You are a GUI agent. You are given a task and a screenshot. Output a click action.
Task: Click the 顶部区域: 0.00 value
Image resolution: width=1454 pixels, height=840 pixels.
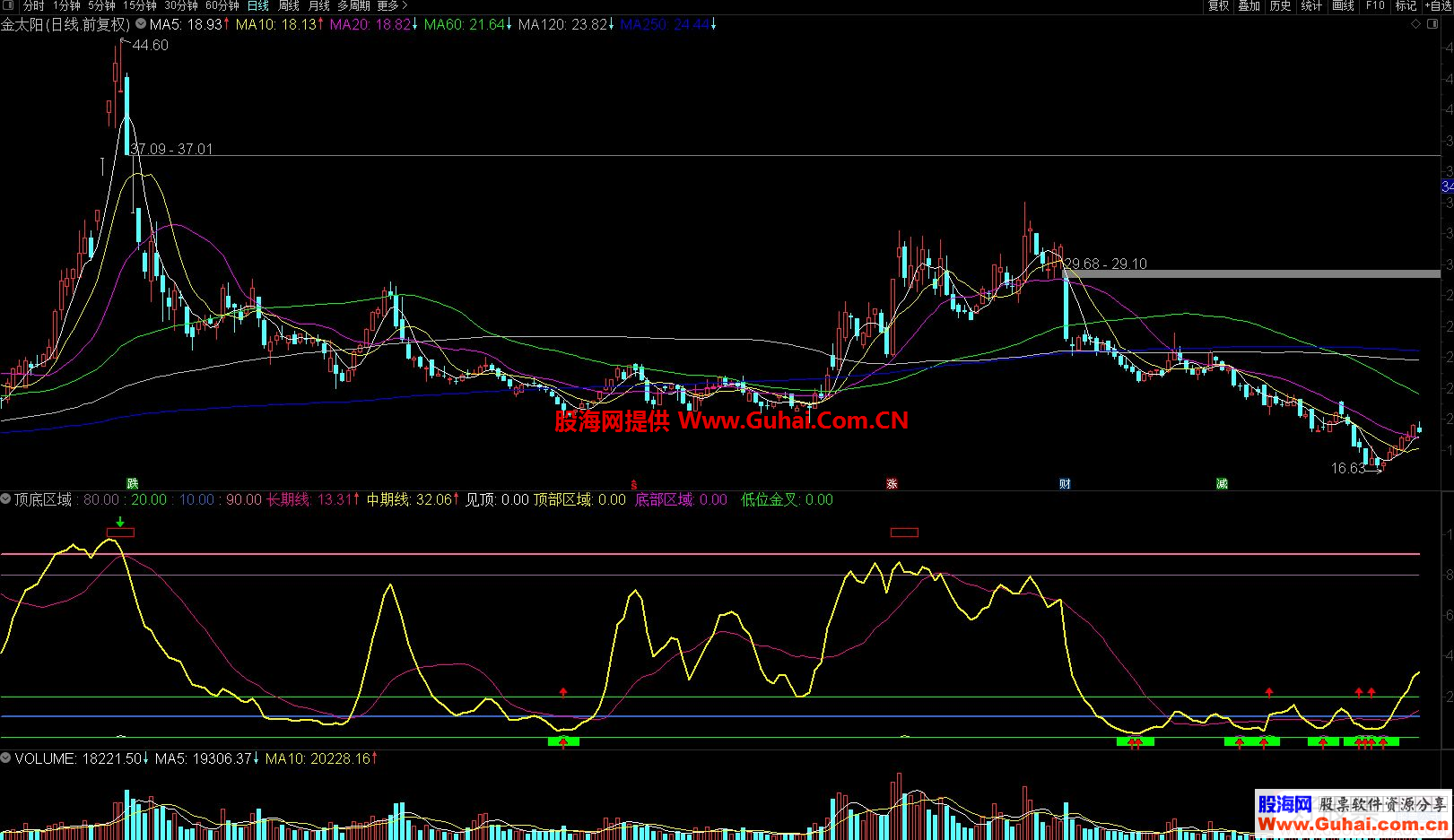pyautogui.click(x=579, y=499)
